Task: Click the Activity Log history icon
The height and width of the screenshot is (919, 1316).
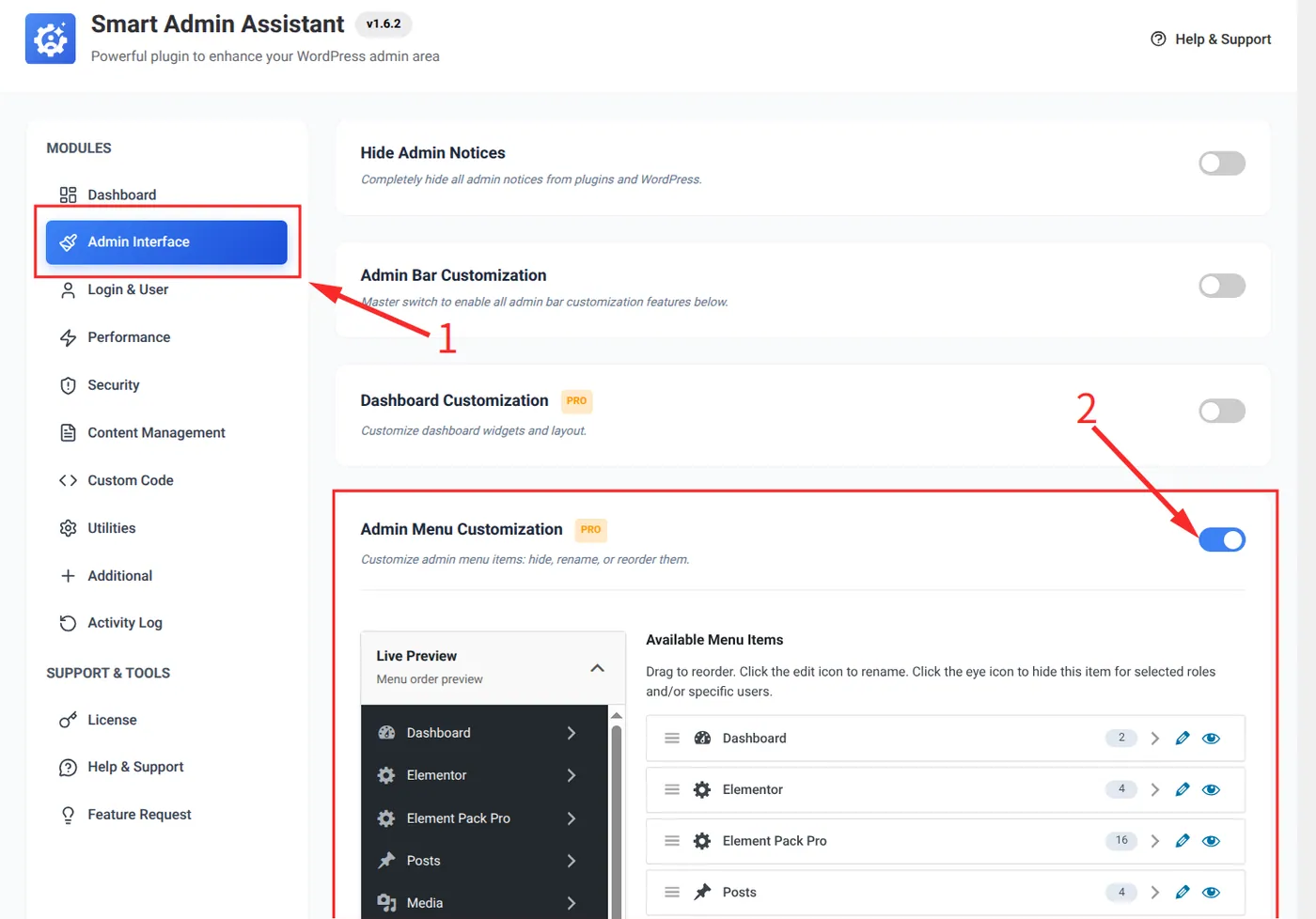Action: [x=68, y=623]
